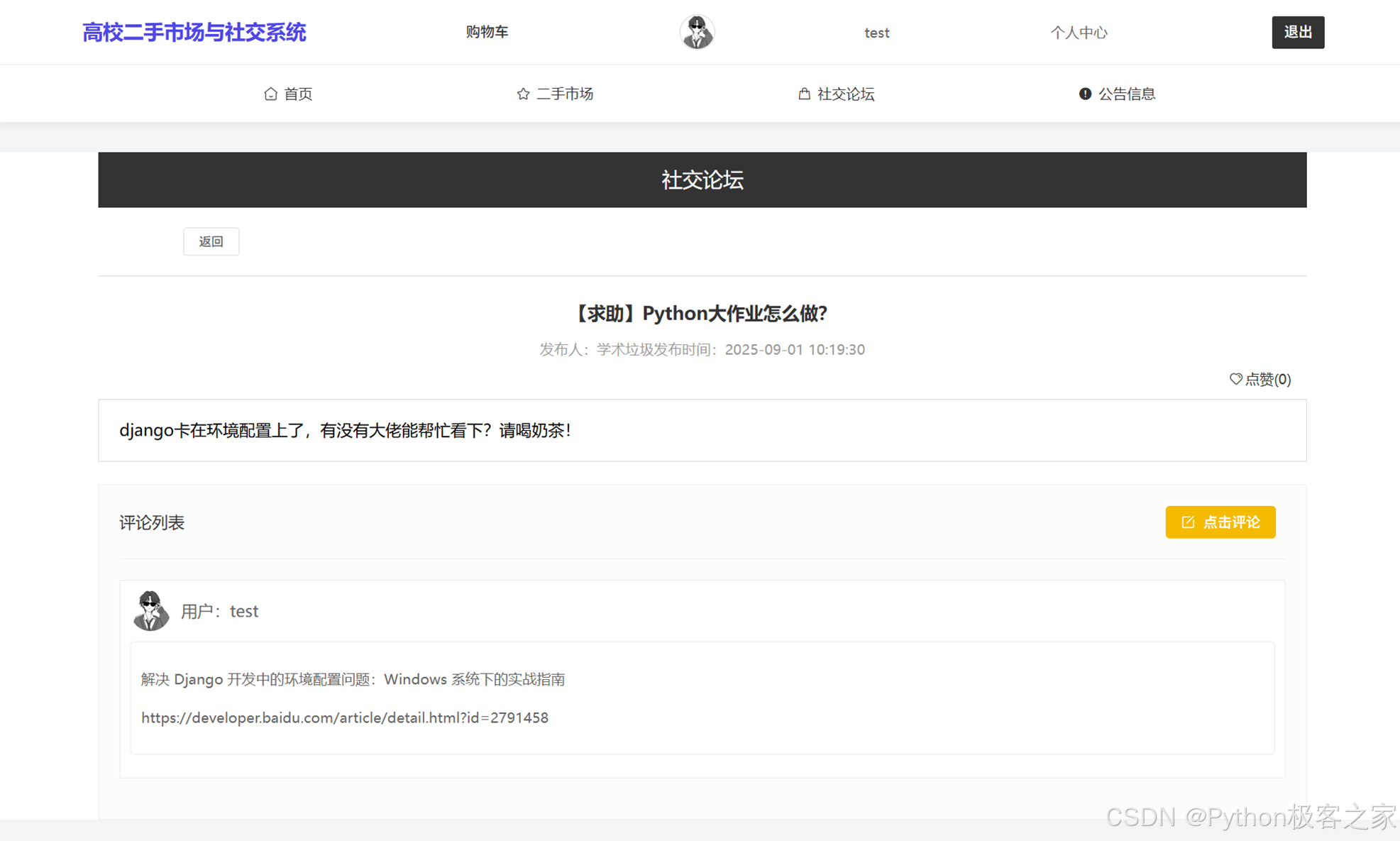Open the 公告信息 announcements tab
Image resolution: width=1400 pixels, height=841 pixels.
pyautogui.click(x=1126, y=94)
